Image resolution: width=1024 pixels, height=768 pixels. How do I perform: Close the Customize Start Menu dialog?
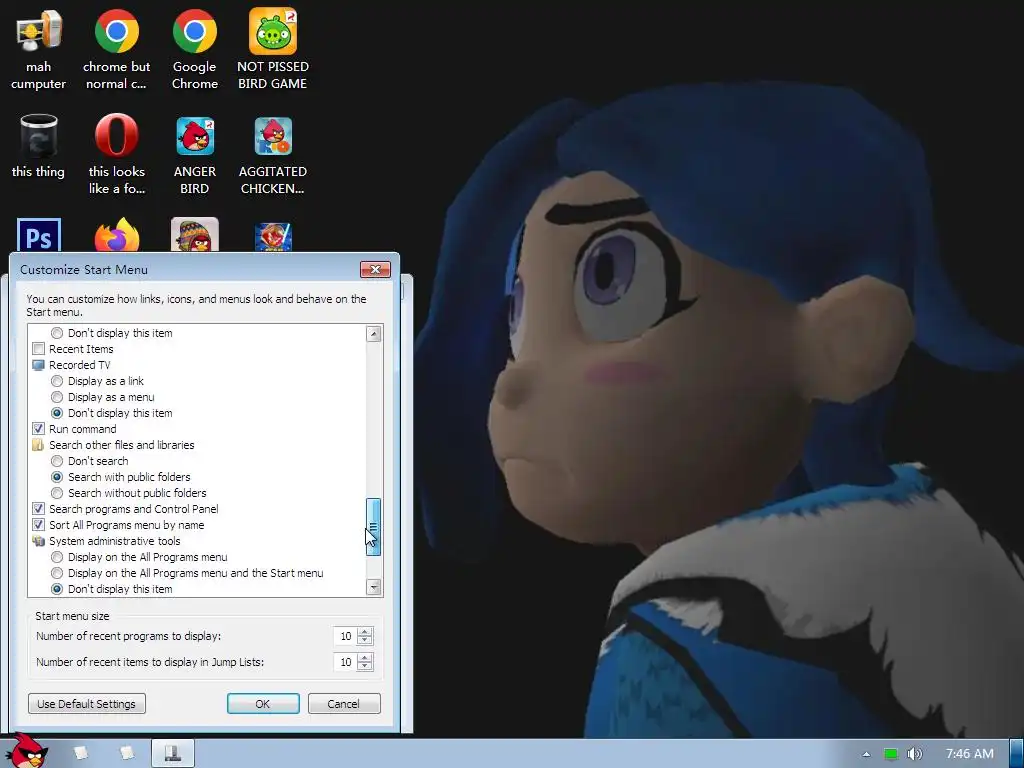point(376,270)
